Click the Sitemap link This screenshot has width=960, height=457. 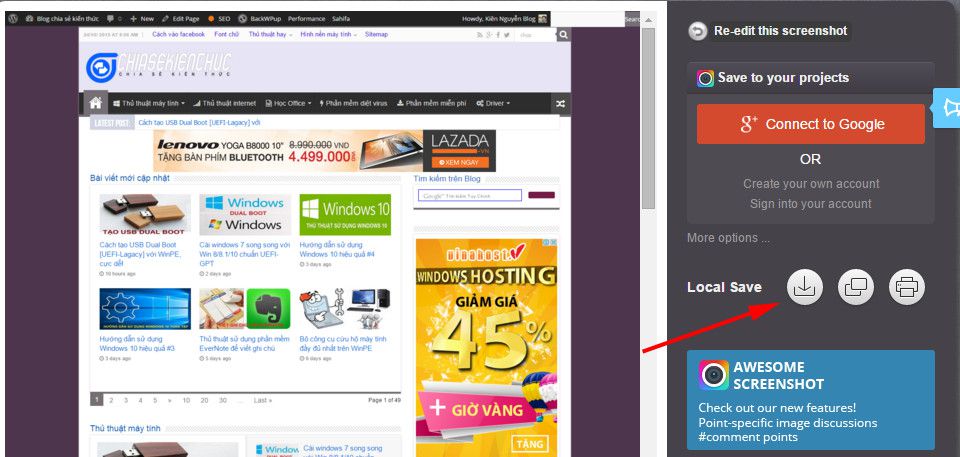(x=377, y=34)
